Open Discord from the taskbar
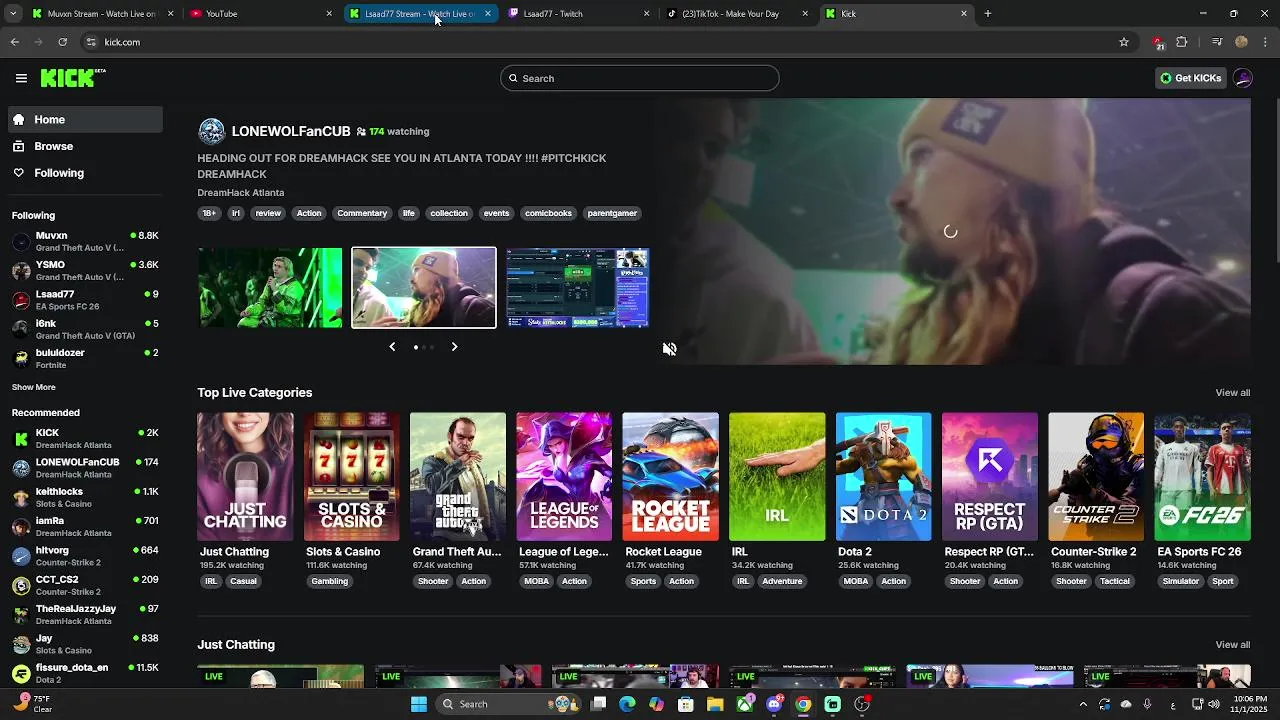The image size is (1280, 720). [x=774, y=704]
